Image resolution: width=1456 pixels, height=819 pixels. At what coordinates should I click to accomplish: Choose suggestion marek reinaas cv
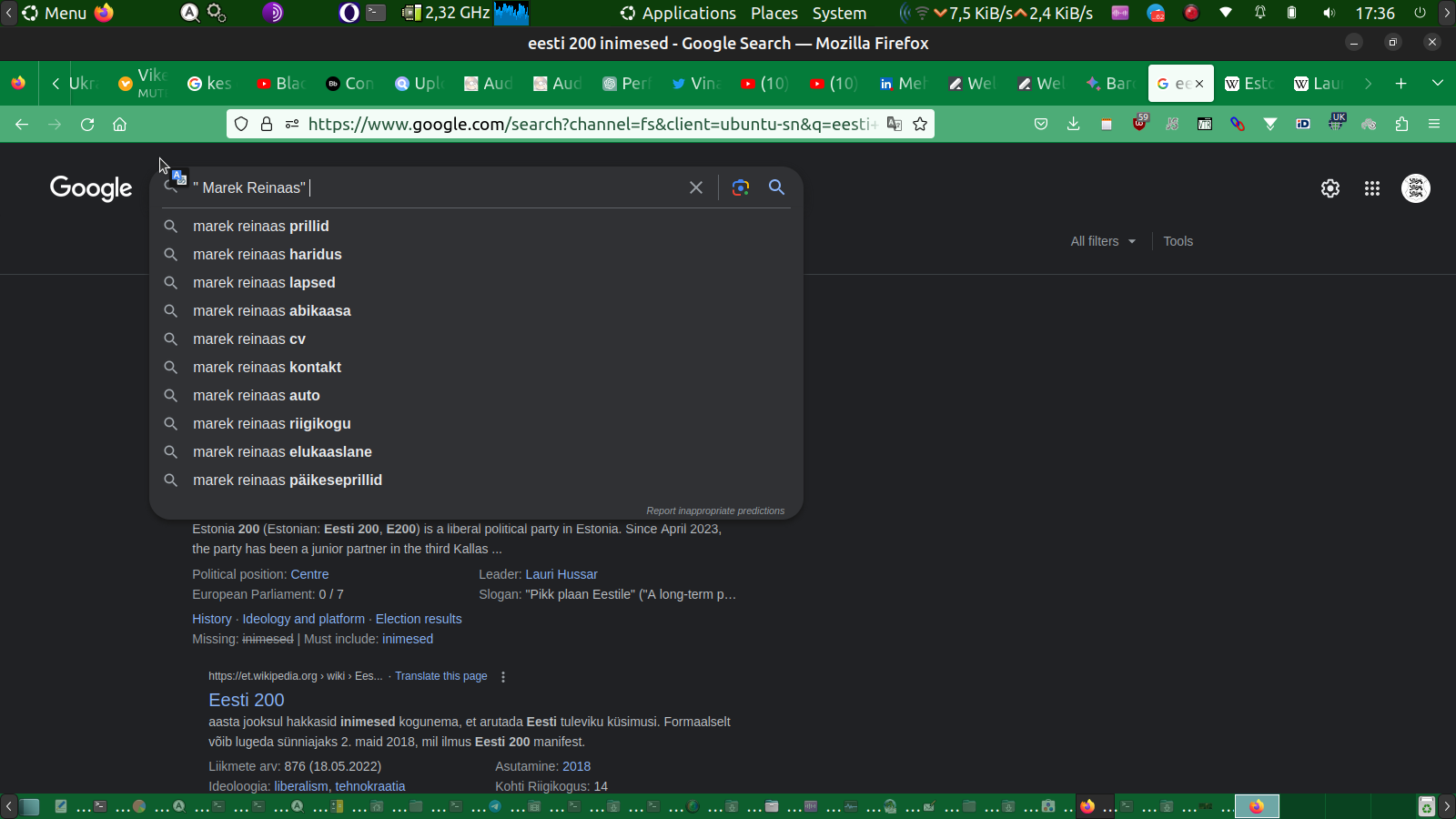[476, 339]
